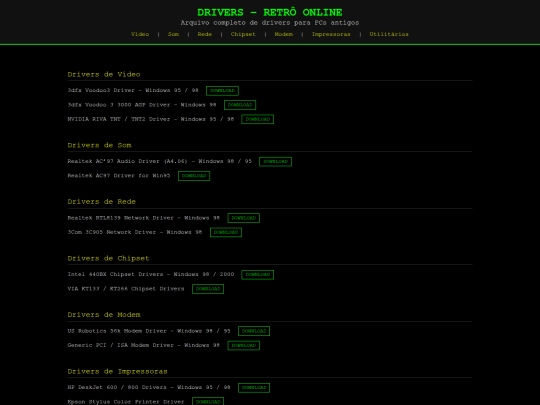Download Realtek RTL8139 Network Driver
The image size is (540, 405).
click(x=243, y=218)
